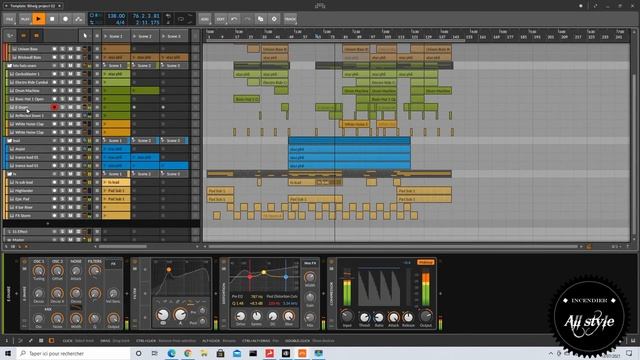Viewport: 640px width, 360px height.
Task: Mute the Epic Pad track
Action: coord(70,199)
